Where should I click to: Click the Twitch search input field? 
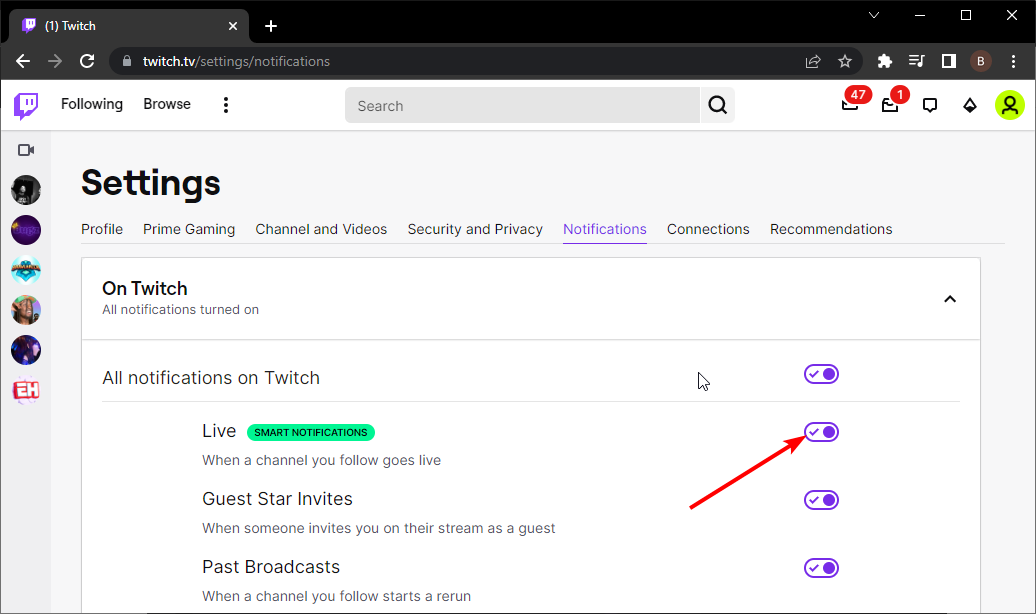coord(522,105)
